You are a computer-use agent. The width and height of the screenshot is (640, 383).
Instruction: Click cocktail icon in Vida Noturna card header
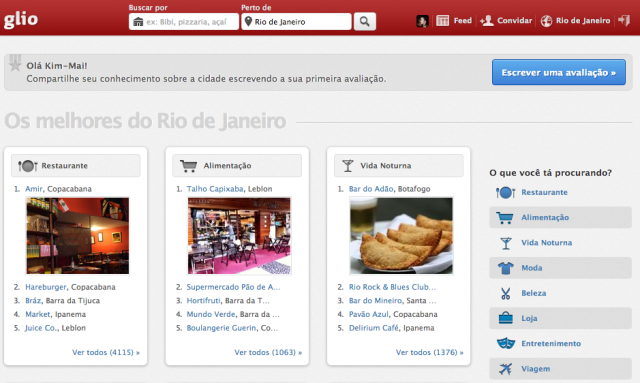[348, 166]
